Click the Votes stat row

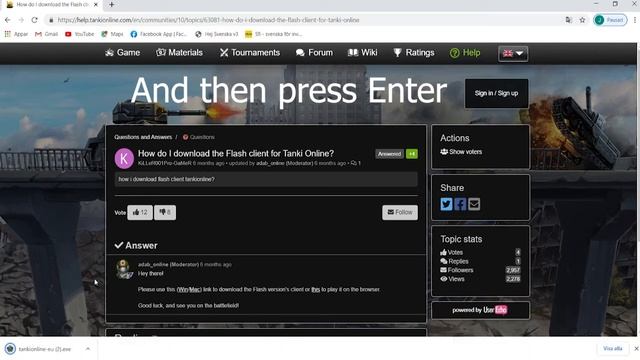[480, 252]
